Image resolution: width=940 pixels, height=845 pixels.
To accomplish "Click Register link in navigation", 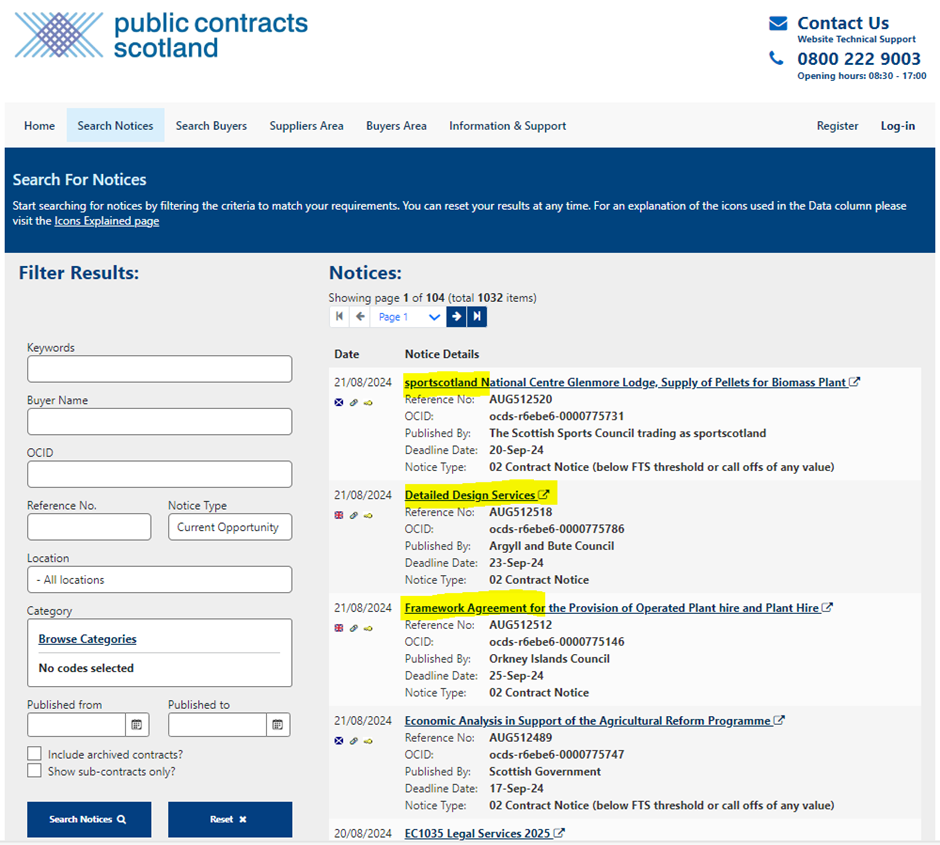I will tap(837, 126).
